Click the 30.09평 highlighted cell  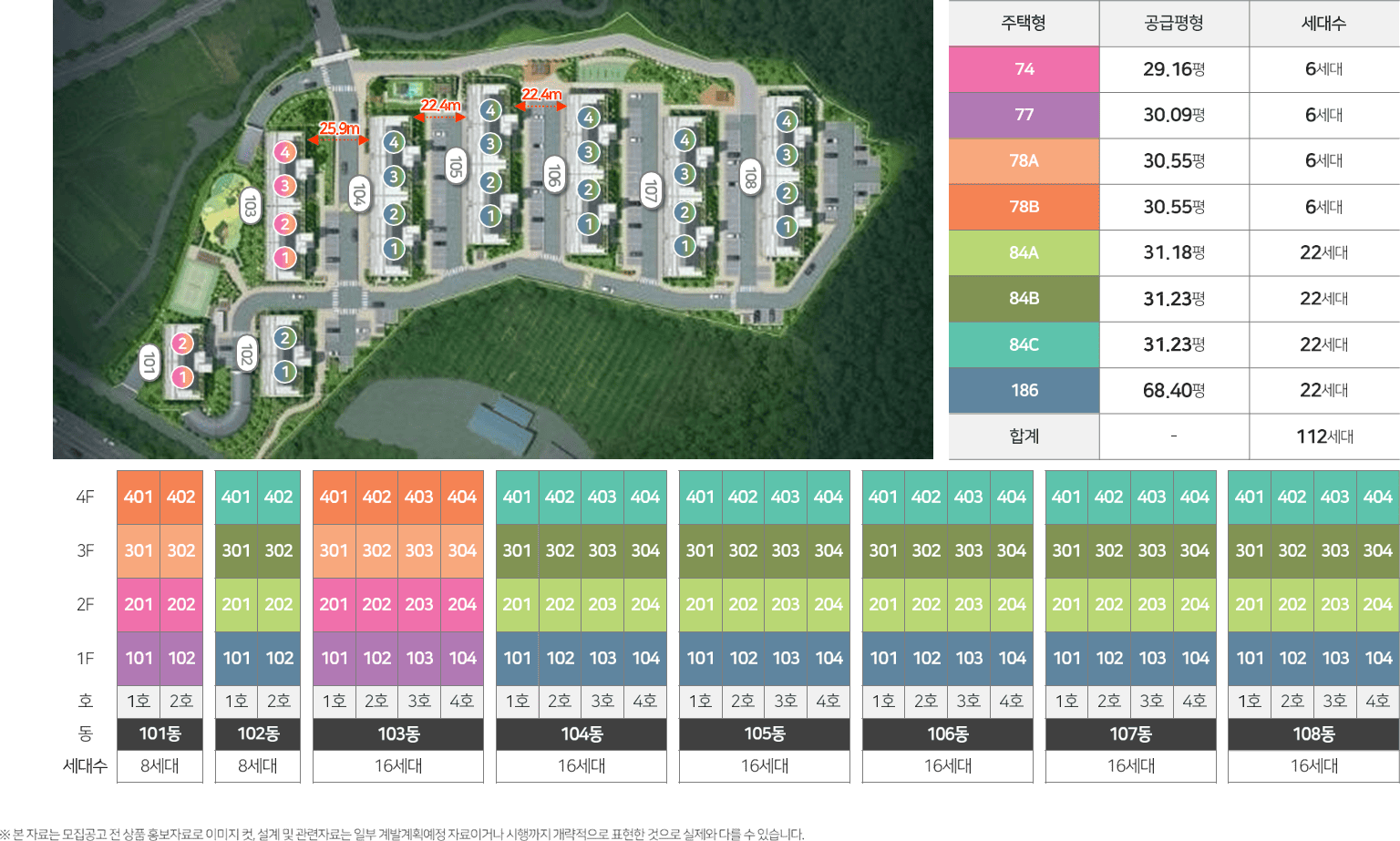(1173, 115)
